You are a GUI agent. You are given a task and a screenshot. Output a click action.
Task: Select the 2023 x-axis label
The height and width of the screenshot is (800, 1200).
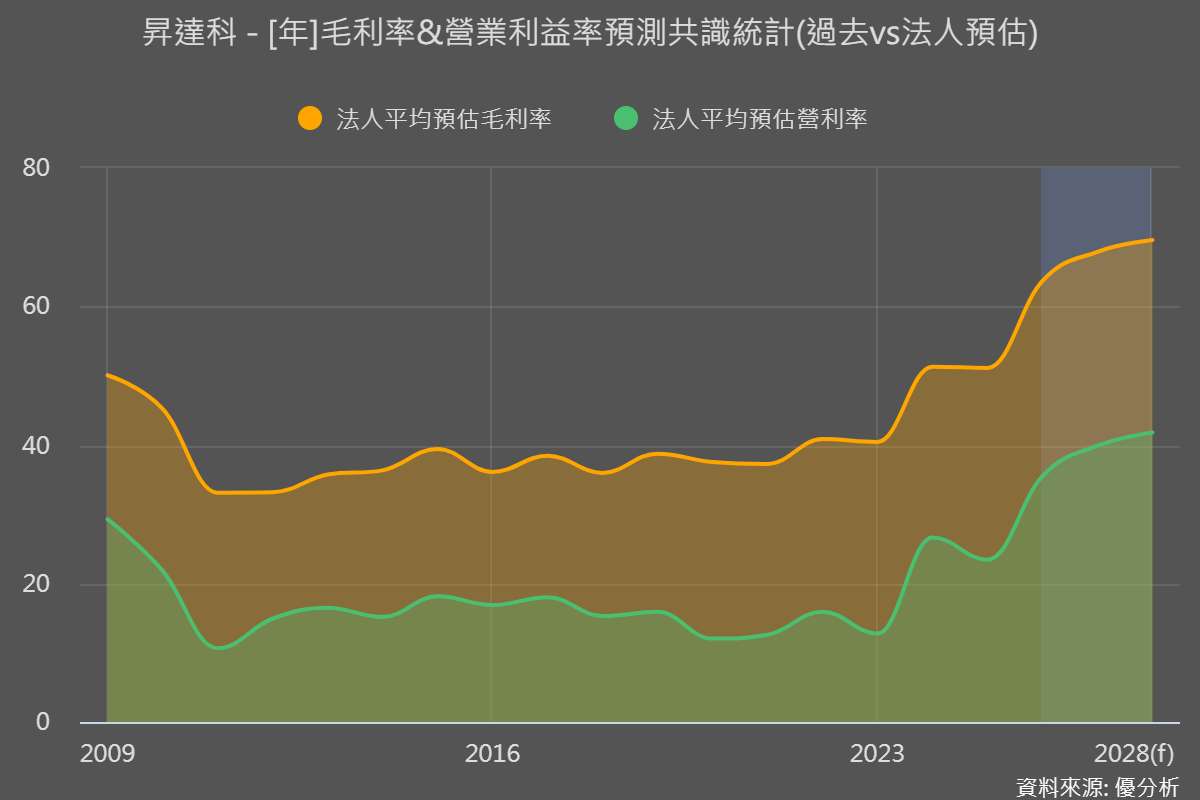tap(877, 753)
